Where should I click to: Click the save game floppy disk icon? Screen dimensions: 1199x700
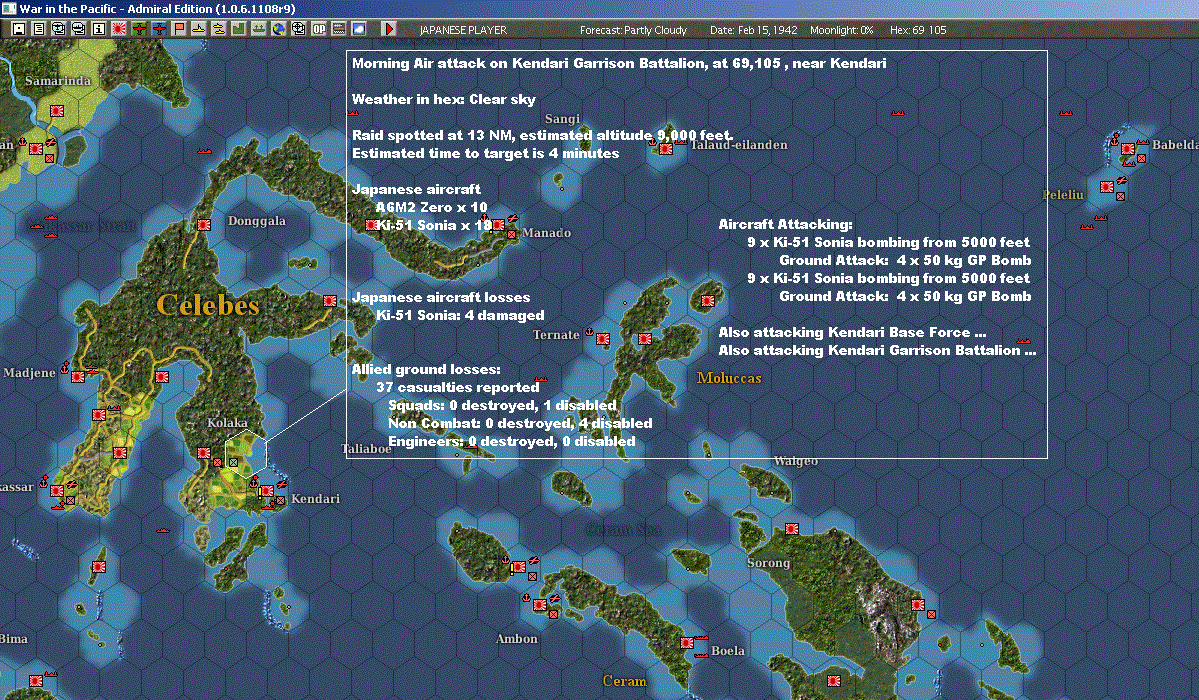click(x=19, y=29)
